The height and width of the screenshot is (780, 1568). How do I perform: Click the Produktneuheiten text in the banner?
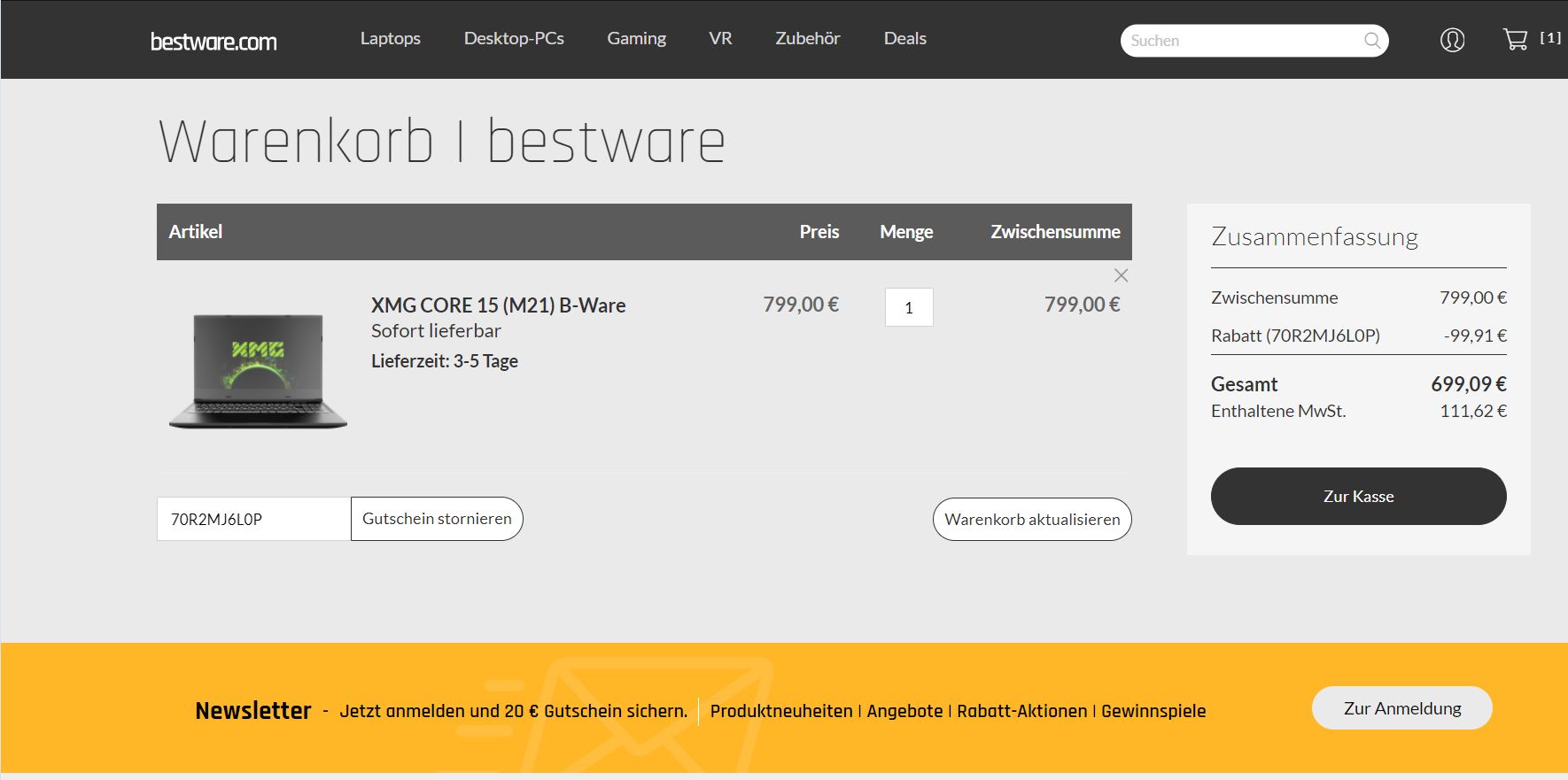[x=781, y=711]
